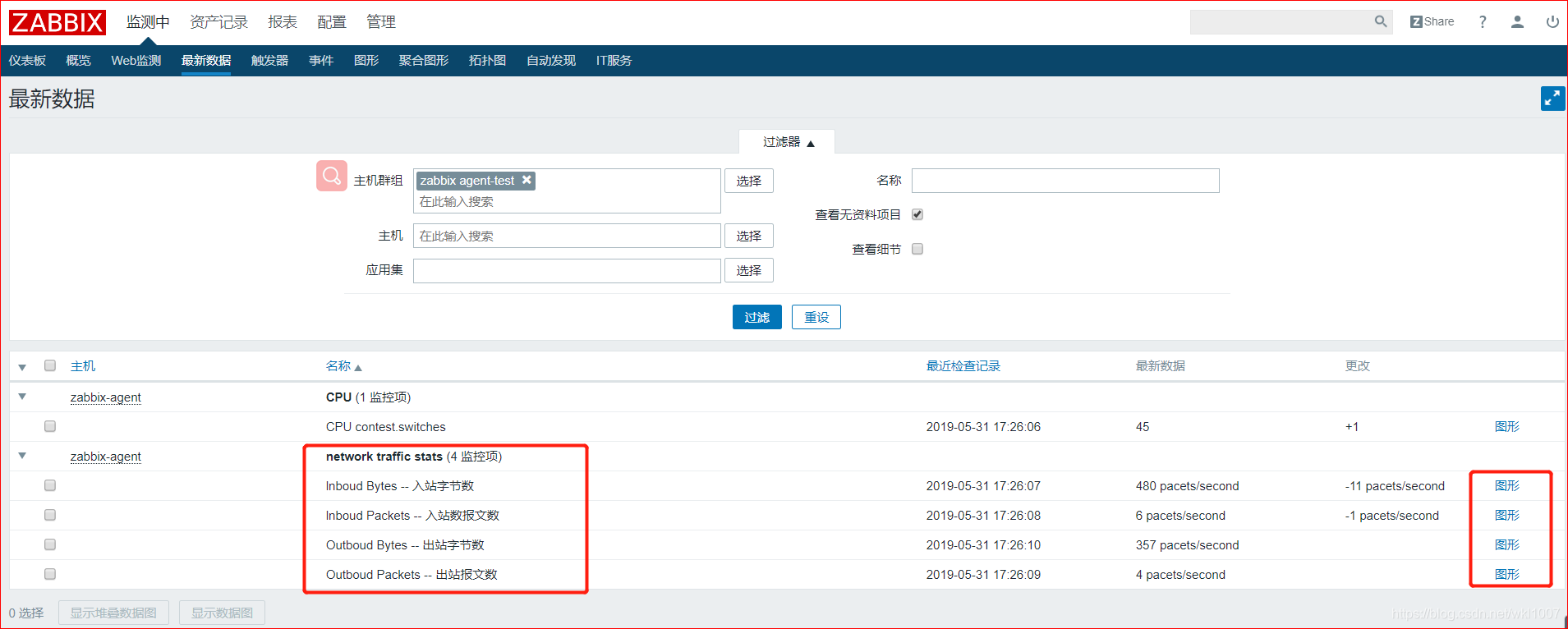Screen dimensions: 1568x629
Task: Sort by the 最近检查记录 column header
Action: pyautogui.click(x=963, y=366)
